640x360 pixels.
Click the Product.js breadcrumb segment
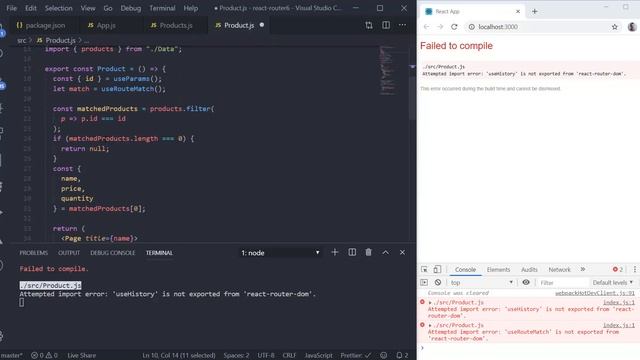point(56,40)
